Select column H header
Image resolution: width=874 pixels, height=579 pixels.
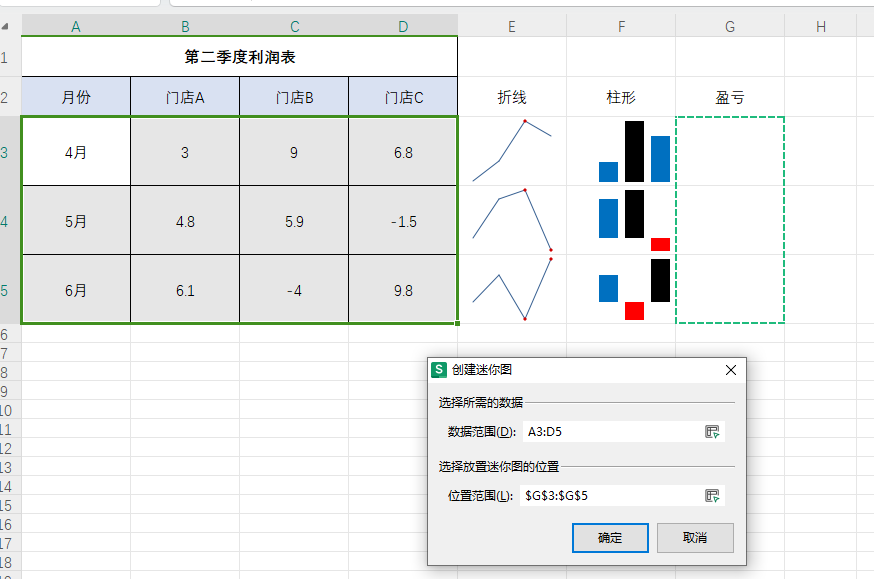[820, 26]
